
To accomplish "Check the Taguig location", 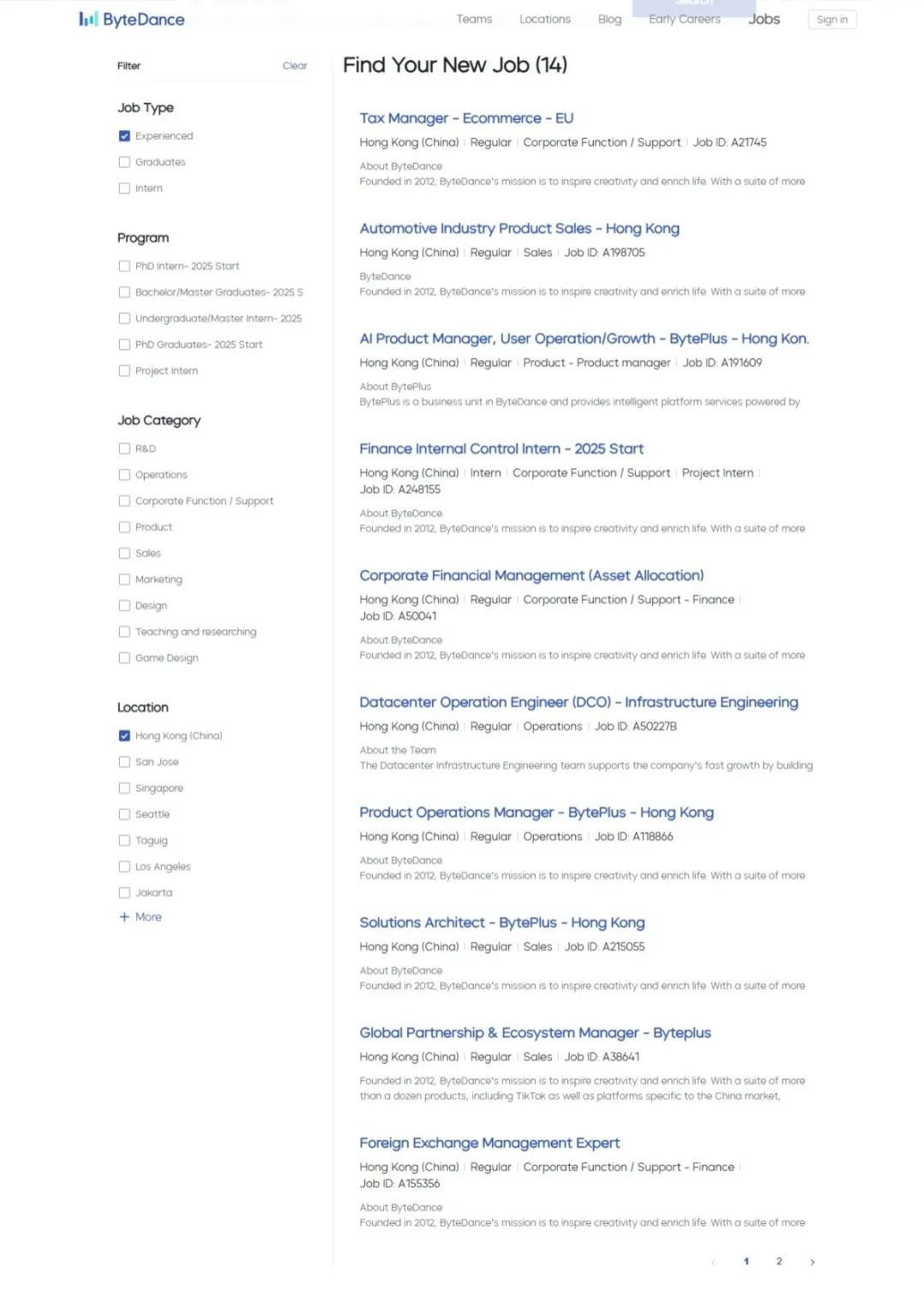I will (124, 841).
